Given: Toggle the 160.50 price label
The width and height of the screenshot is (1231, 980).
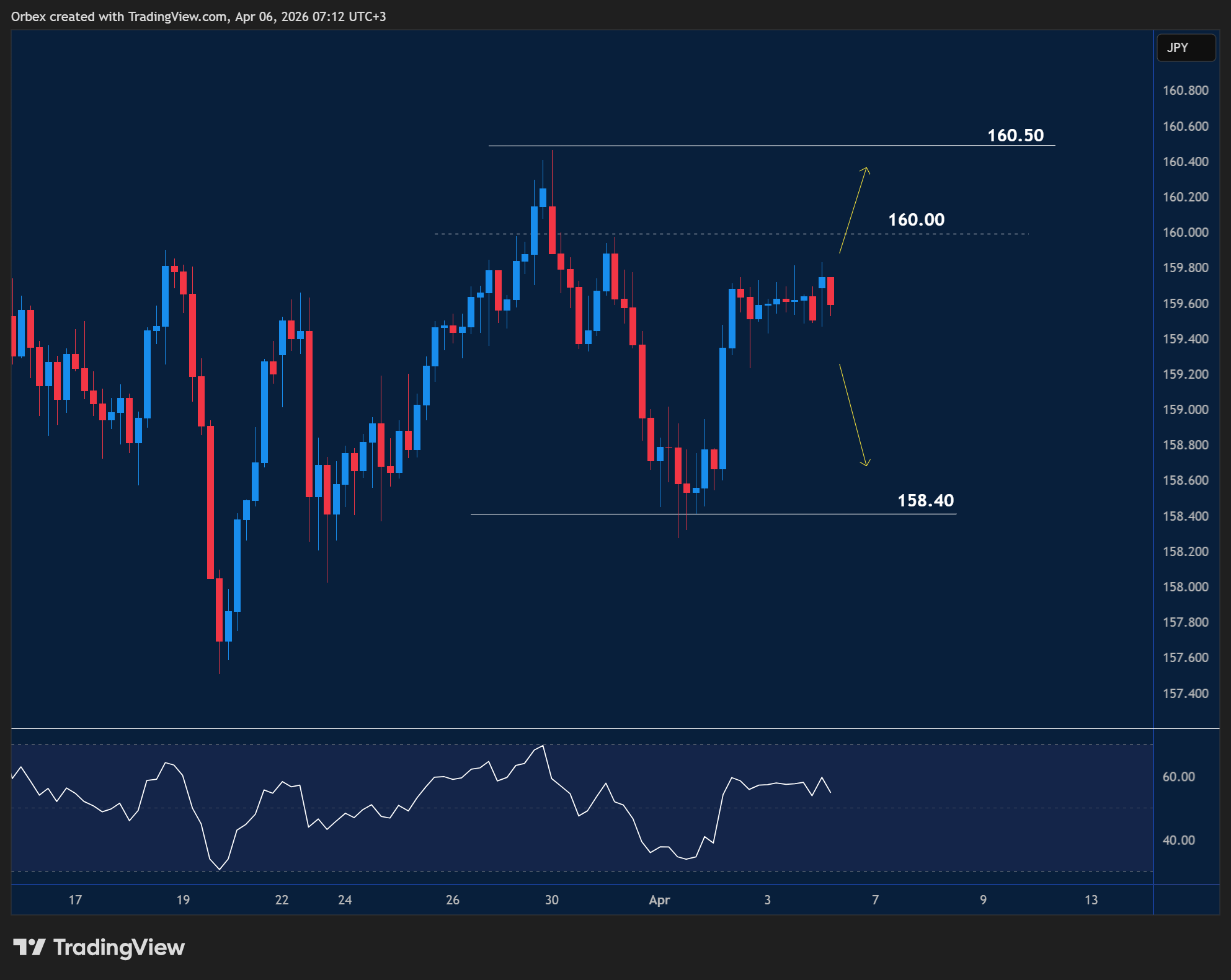Looking at the screenshot, I should pos(1015,136).
